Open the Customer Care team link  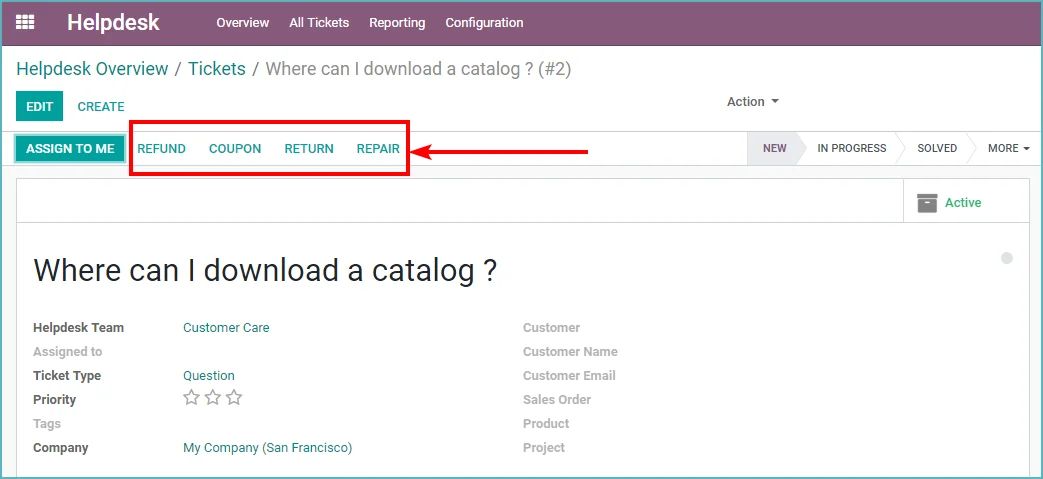(x=226, y=327)
